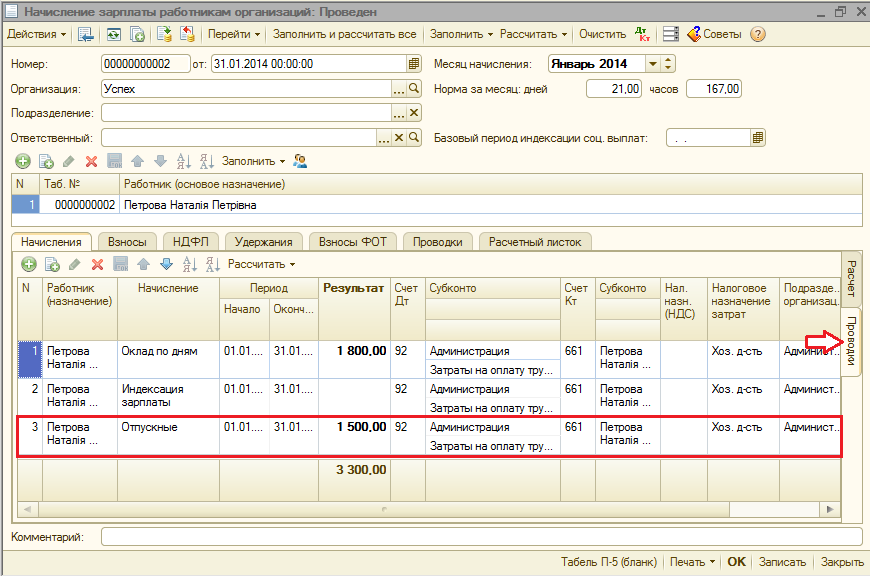Switch to the Удержания tab
Viewport: 870px width, 576px height.
[x=264, y=242]
